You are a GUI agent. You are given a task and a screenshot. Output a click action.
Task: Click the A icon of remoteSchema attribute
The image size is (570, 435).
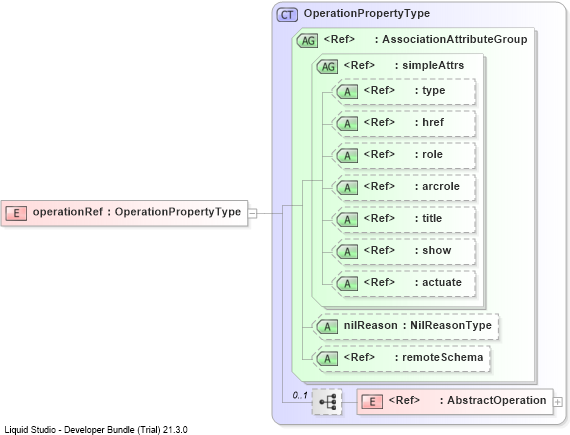327,359
